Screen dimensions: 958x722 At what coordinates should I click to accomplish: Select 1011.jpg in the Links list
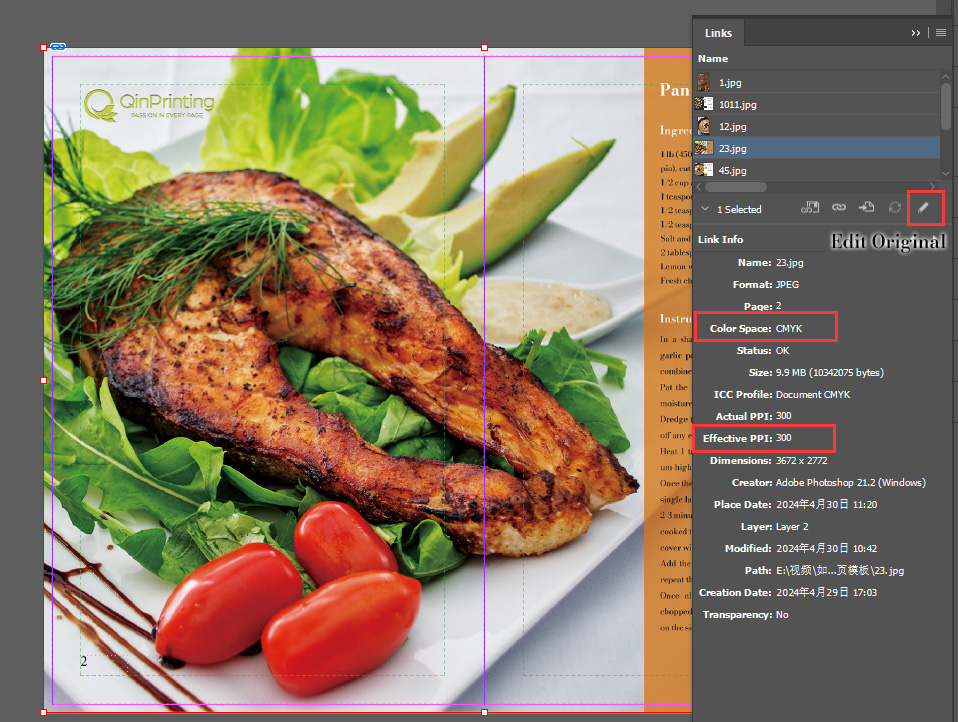817,104
